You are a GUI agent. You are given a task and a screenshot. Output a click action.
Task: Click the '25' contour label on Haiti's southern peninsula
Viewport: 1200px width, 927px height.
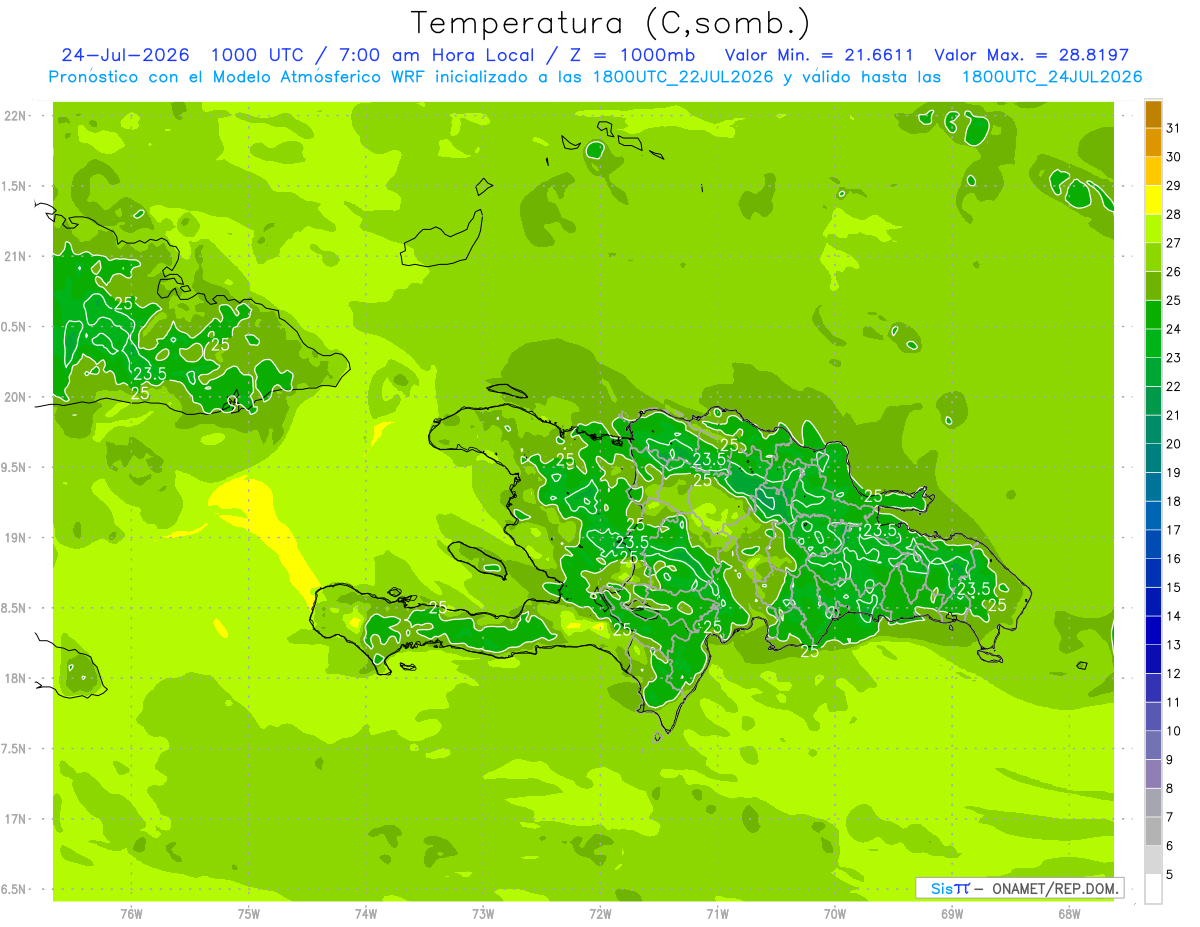point(438,607)
